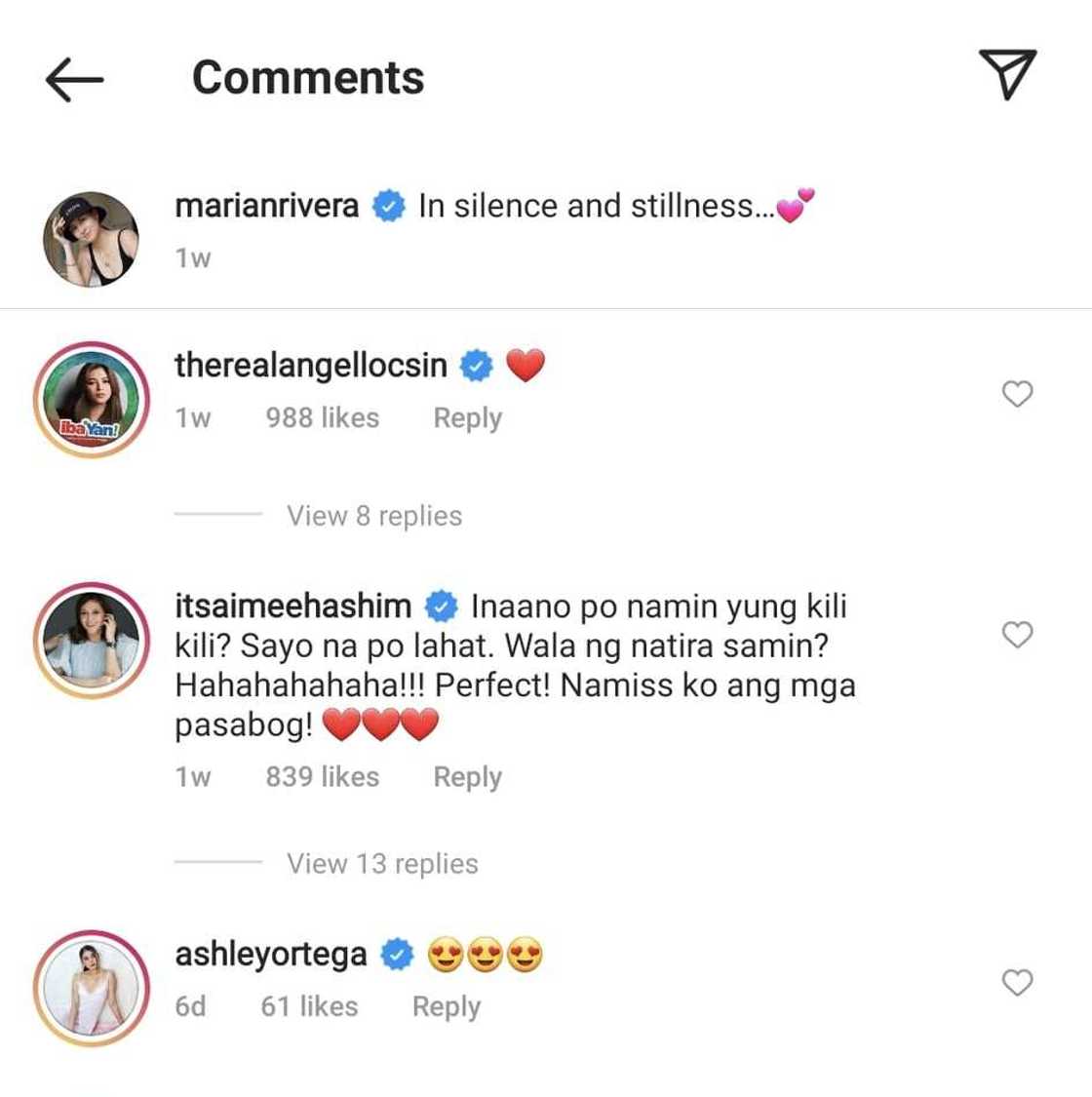Open marianrivera's profile picture

pyautogui.click(x=92, y=239)
